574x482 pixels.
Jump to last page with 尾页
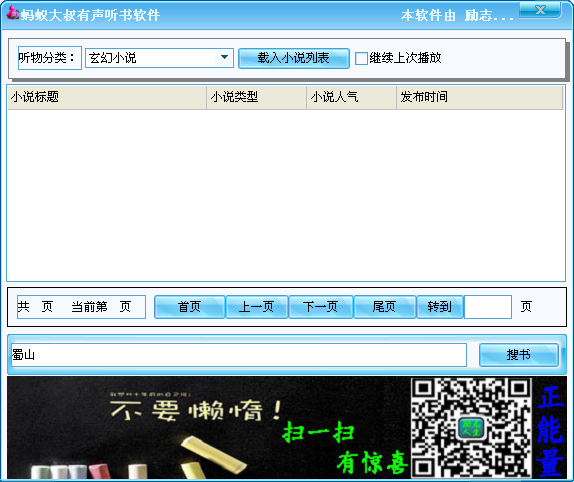coord(384,307)
